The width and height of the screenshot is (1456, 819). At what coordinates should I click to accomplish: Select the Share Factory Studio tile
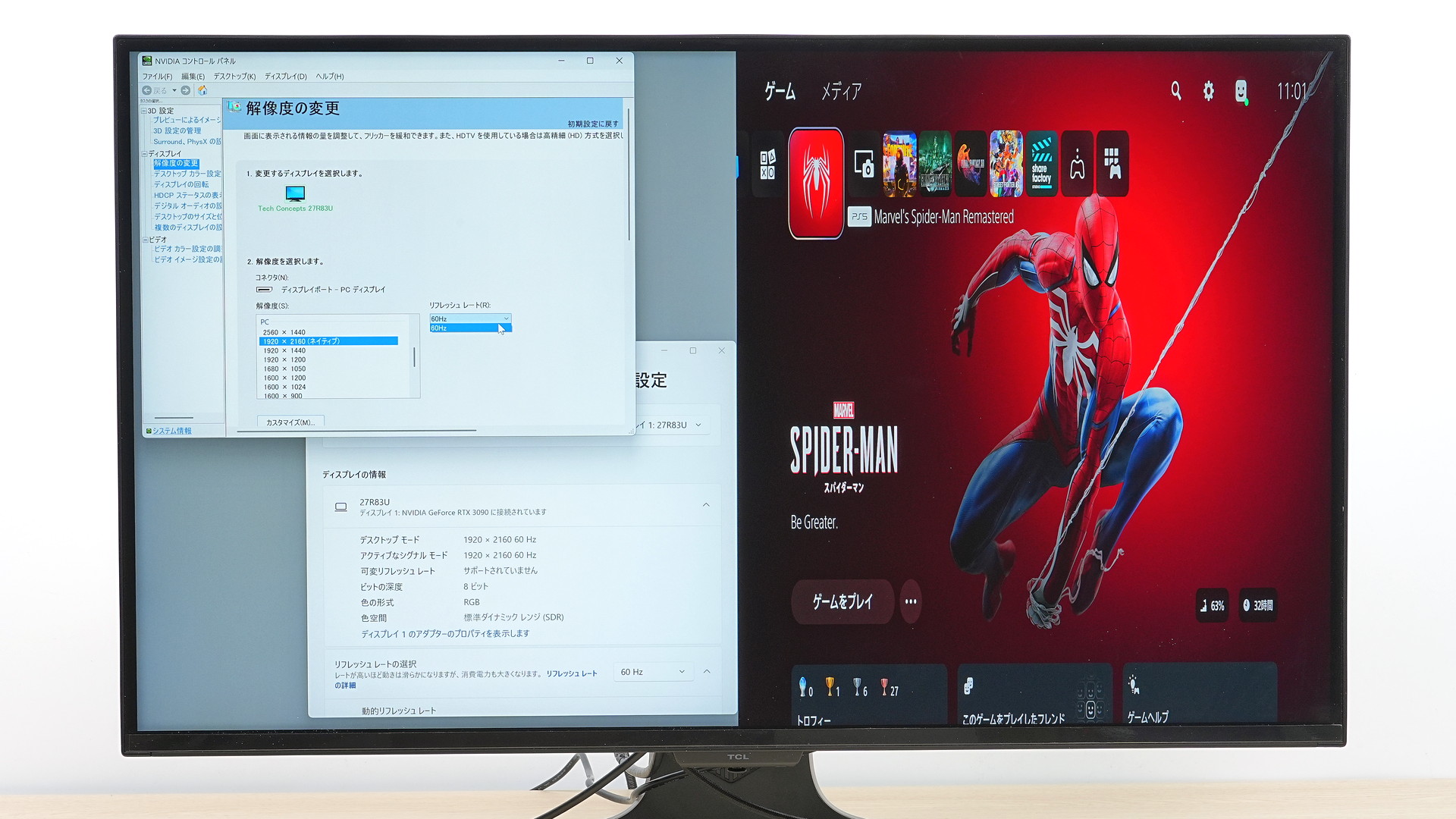point(1041,164)
